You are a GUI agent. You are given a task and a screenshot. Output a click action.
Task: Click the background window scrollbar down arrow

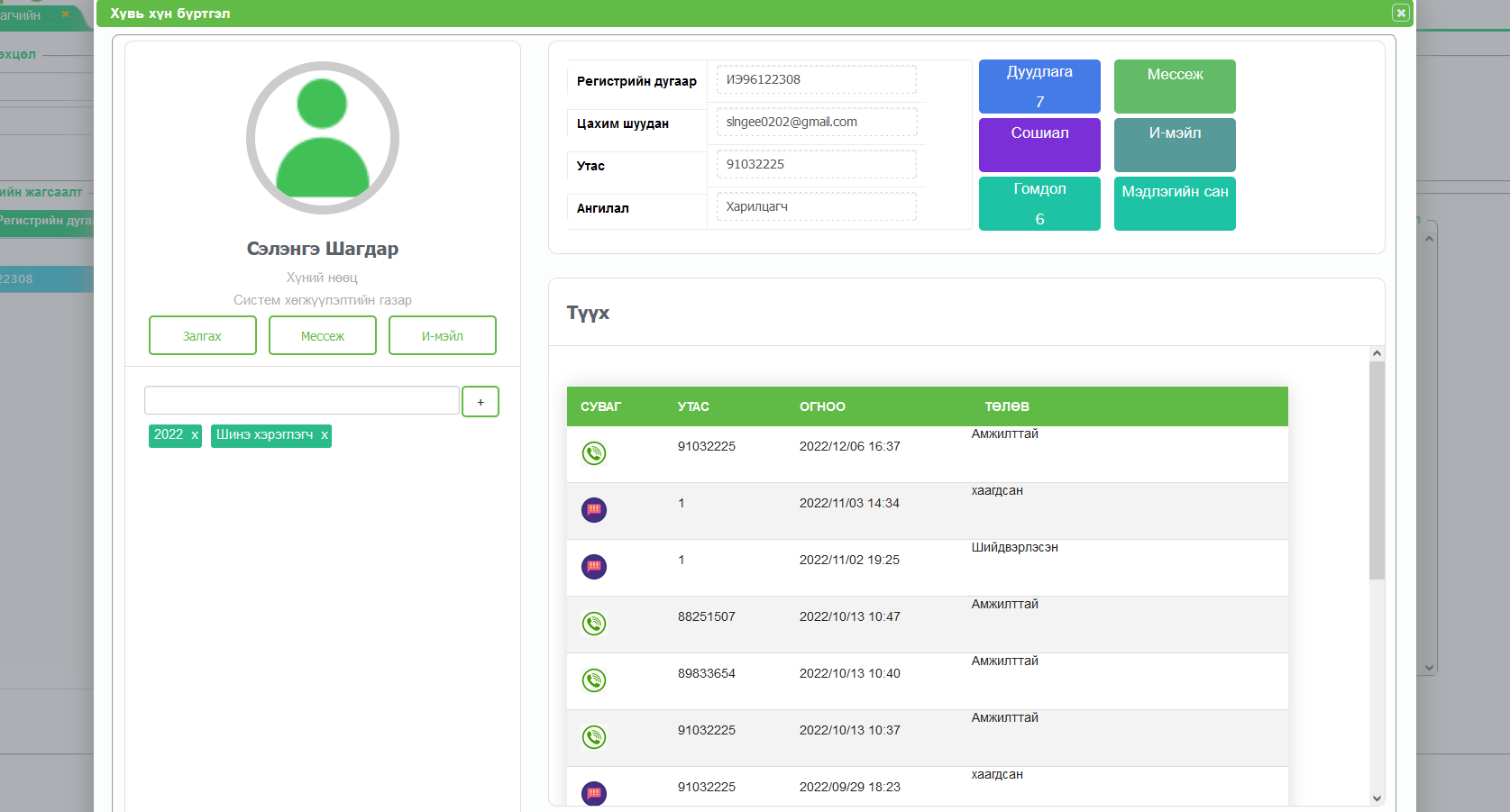(1429, 668)
